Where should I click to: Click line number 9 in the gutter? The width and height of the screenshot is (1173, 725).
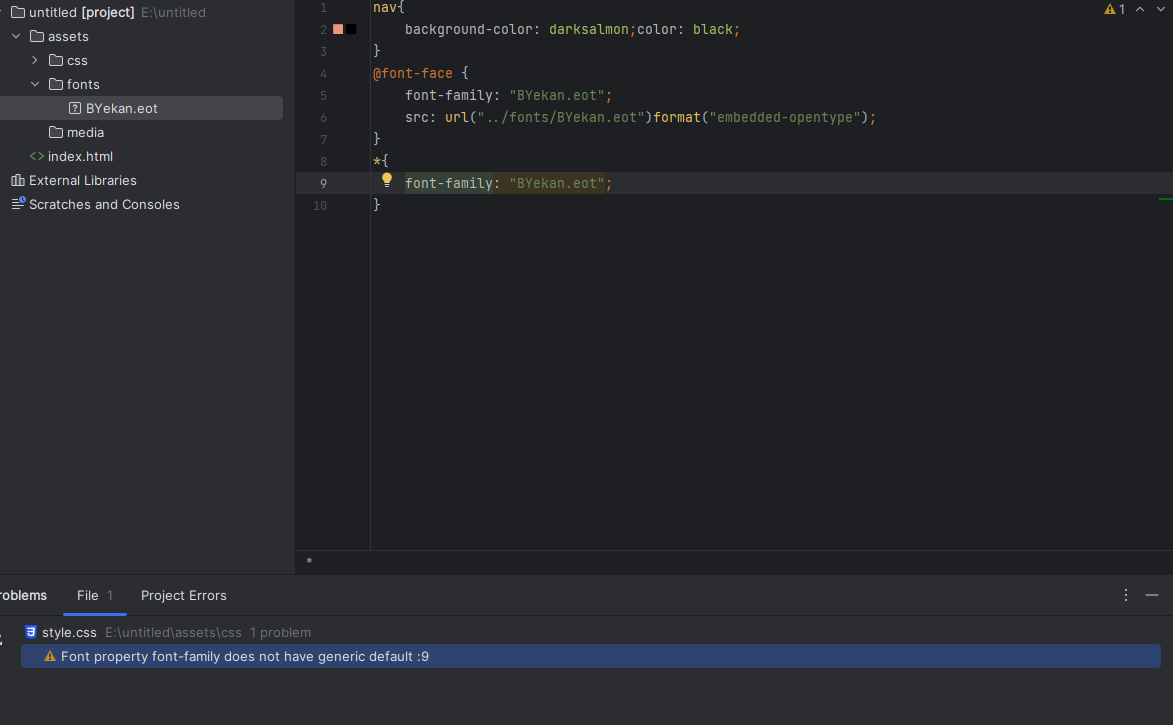[x=323, y=183]
